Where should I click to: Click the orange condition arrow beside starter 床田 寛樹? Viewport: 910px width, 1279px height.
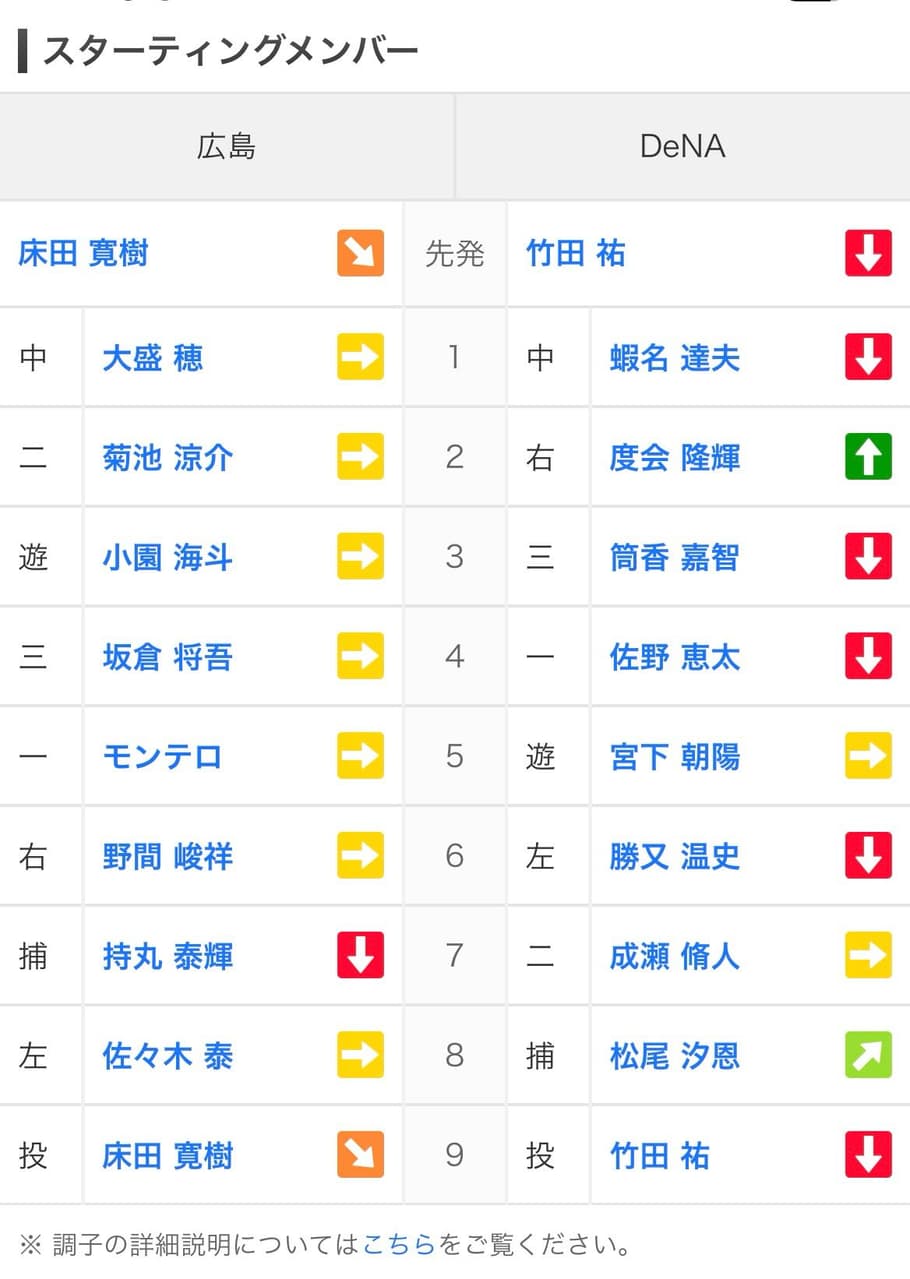tap(360, 254)
